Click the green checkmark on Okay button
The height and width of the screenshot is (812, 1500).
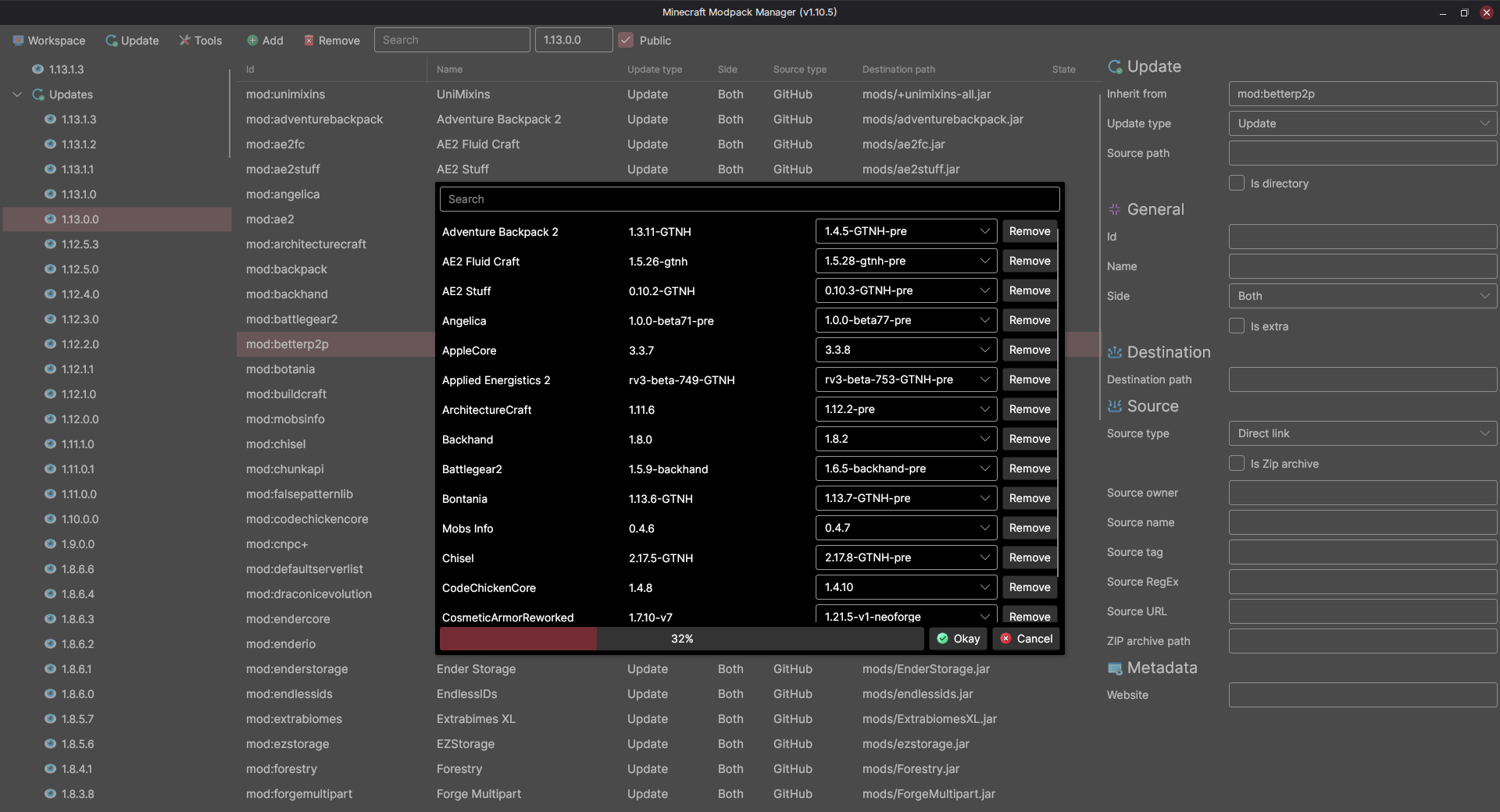(943, 639)
